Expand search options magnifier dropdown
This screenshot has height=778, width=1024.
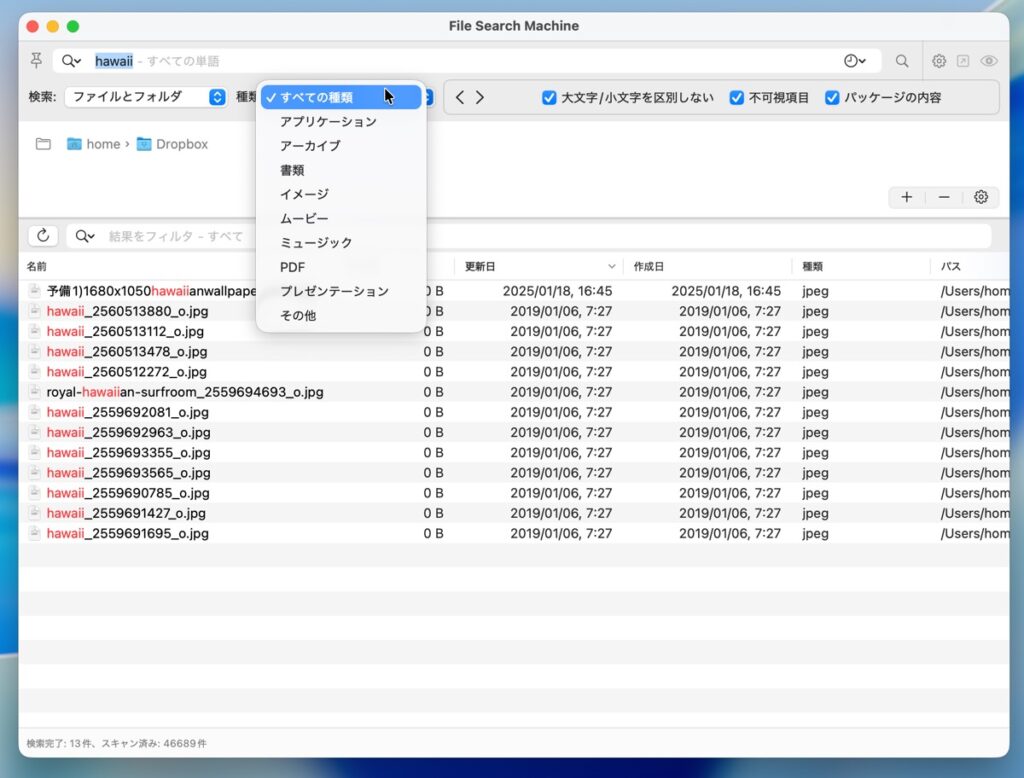pos(72,61)
